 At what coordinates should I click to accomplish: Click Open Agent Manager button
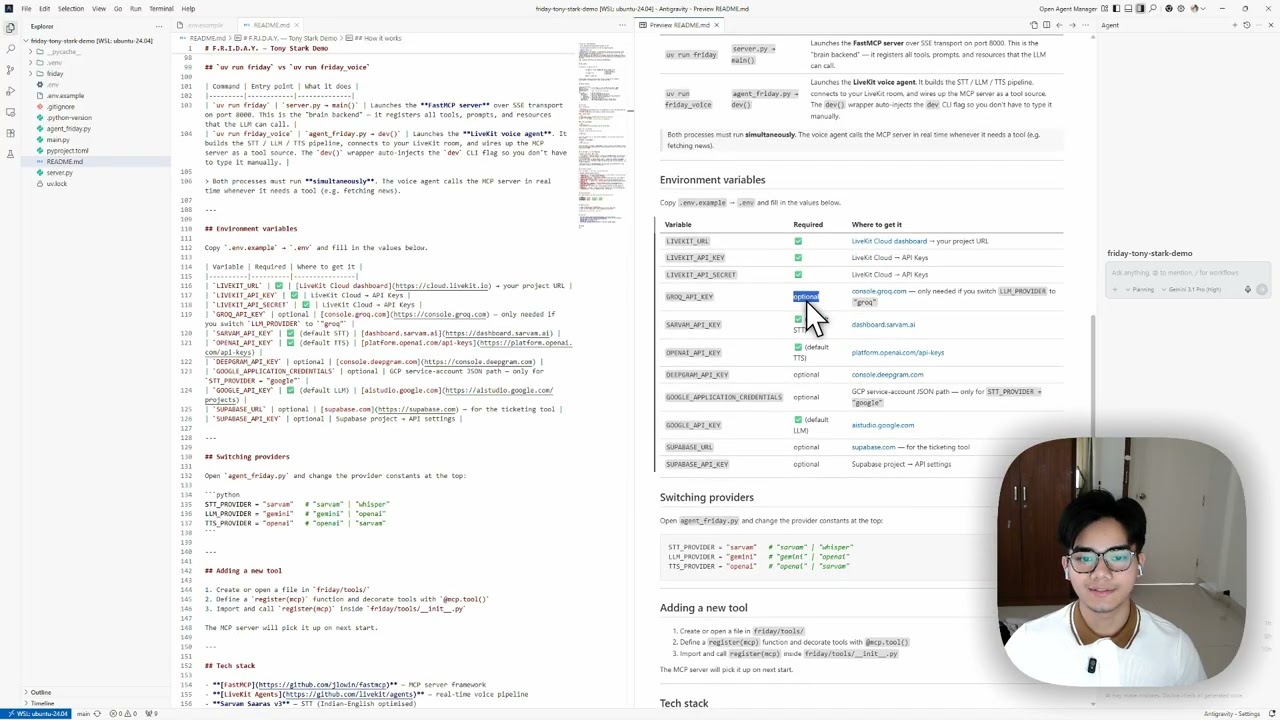click(x=1068, y=9)
